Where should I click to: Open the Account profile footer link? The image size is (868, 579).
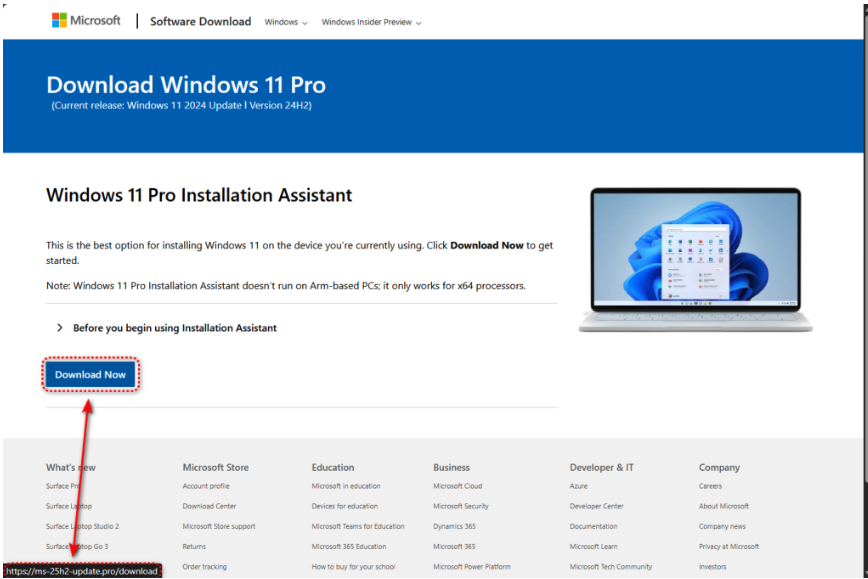pyautogui.click(x=205, y=487)
